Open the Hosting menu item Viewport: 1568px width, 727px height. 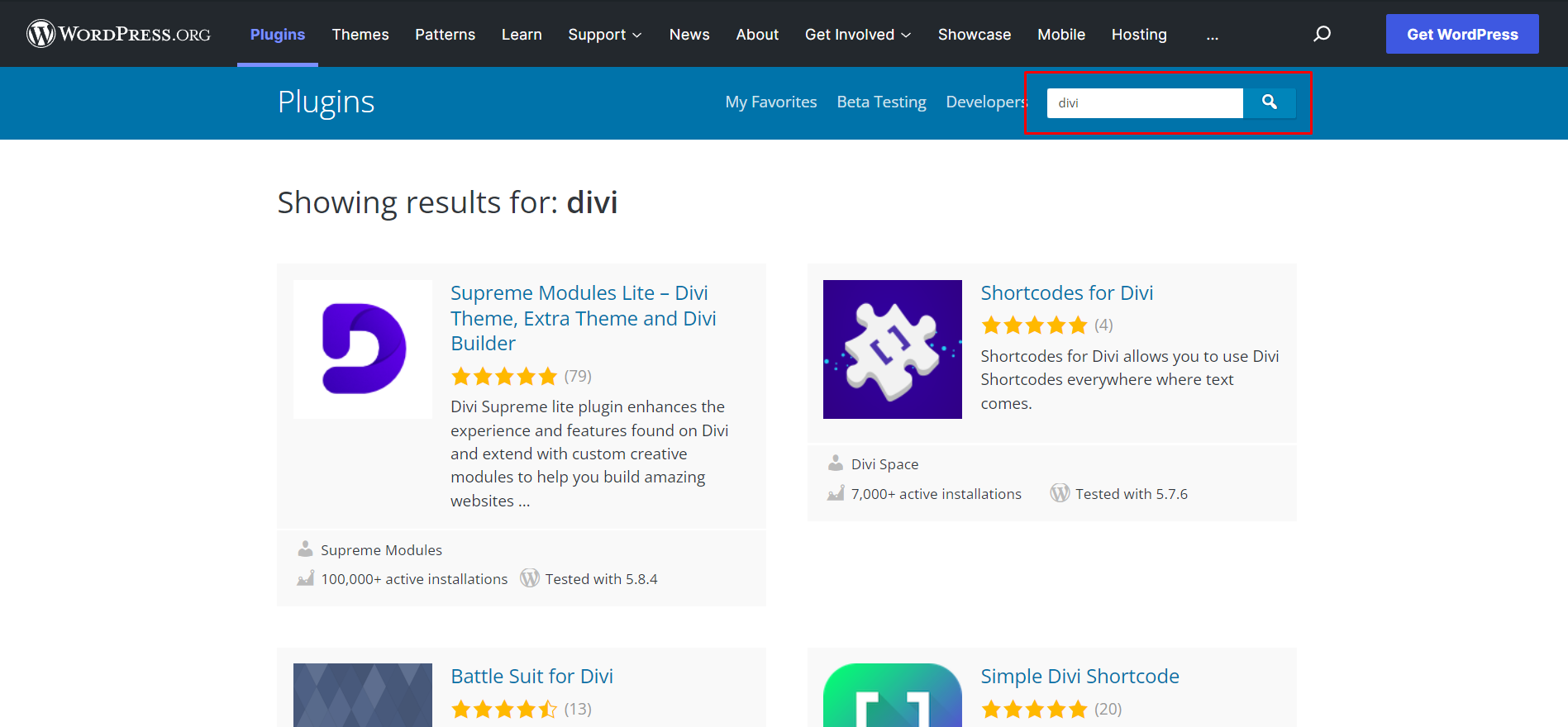pyautogui.click(x=1139, y=35)
